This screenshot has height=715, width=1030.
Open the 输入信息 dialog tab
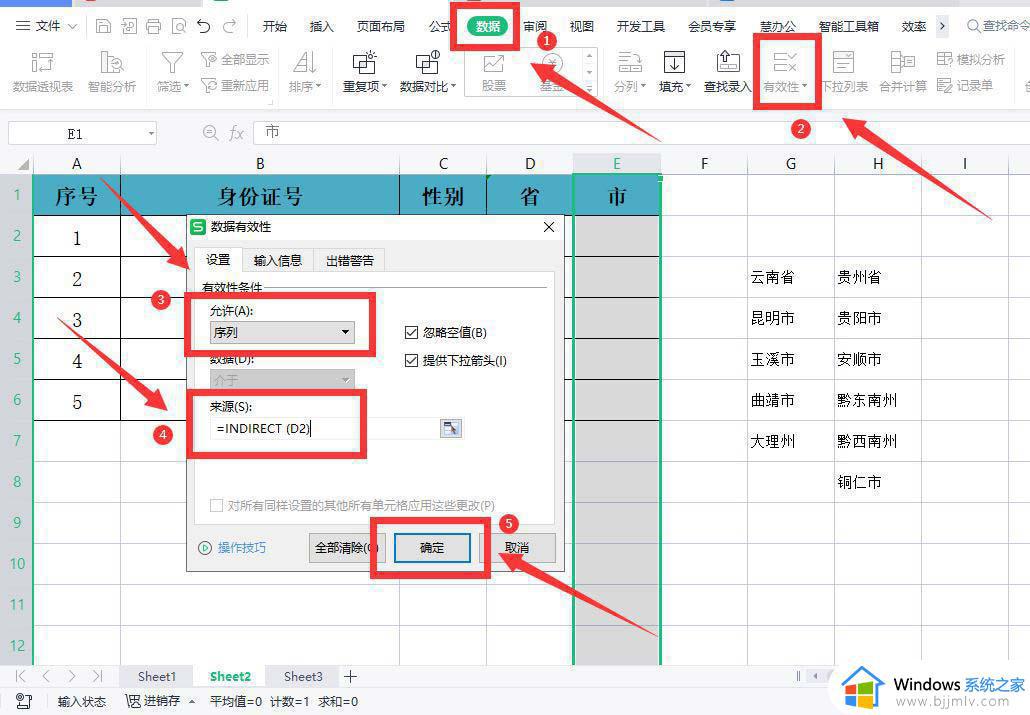click(278, 260)
